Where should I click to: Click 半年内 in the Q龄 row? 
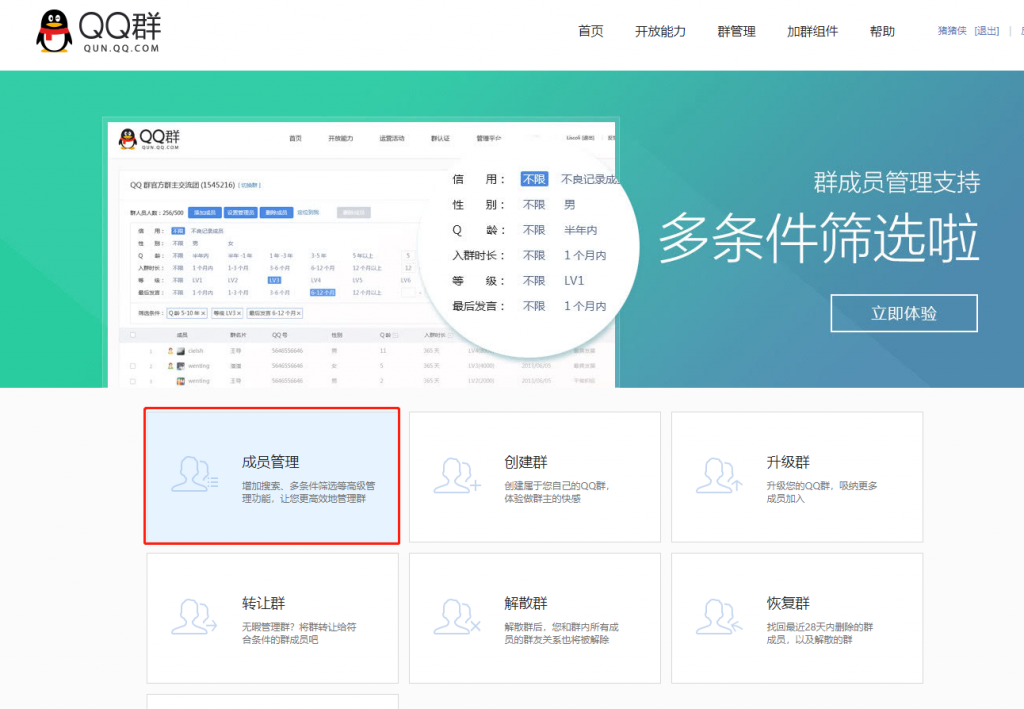pos(581,230)
